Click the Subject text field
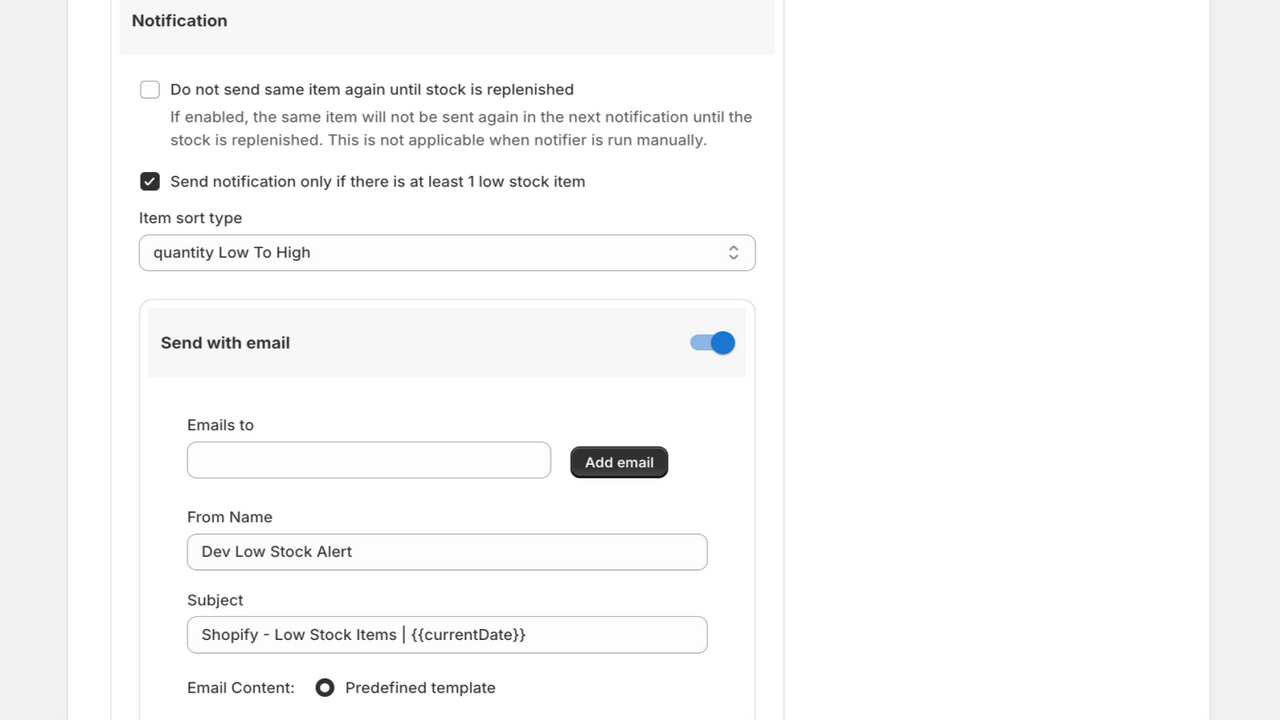The height and width of the screenshot is (720, 1280). pos(447,635)
